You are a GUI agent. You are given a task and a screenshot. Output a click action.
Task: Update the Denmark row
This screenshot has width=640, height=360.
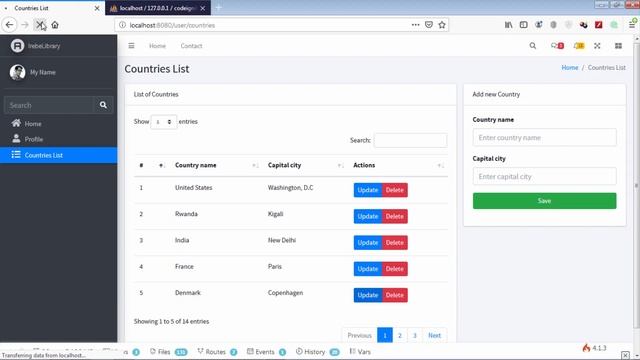[x=368, y=295]
